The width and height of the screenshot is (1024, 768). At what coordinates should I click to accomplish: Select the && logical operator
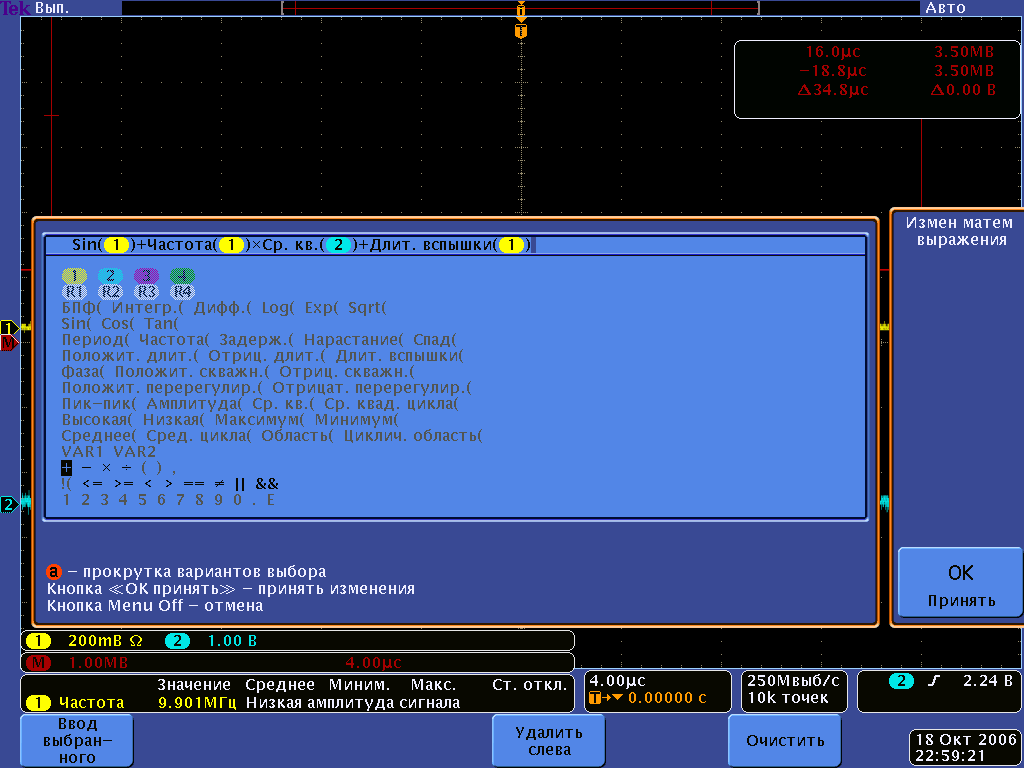pyautogui.click(x=267, y=483)
